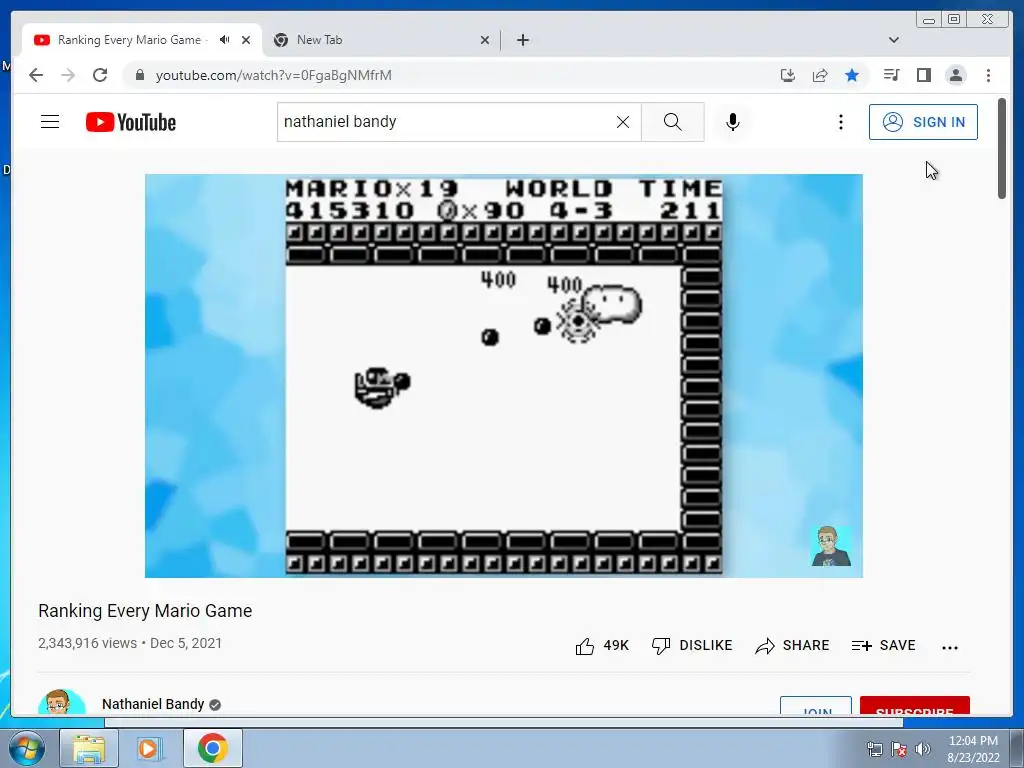The image size is (1024, 768).
Task: Click the address bar URL
Action: (x=274, y=75)
